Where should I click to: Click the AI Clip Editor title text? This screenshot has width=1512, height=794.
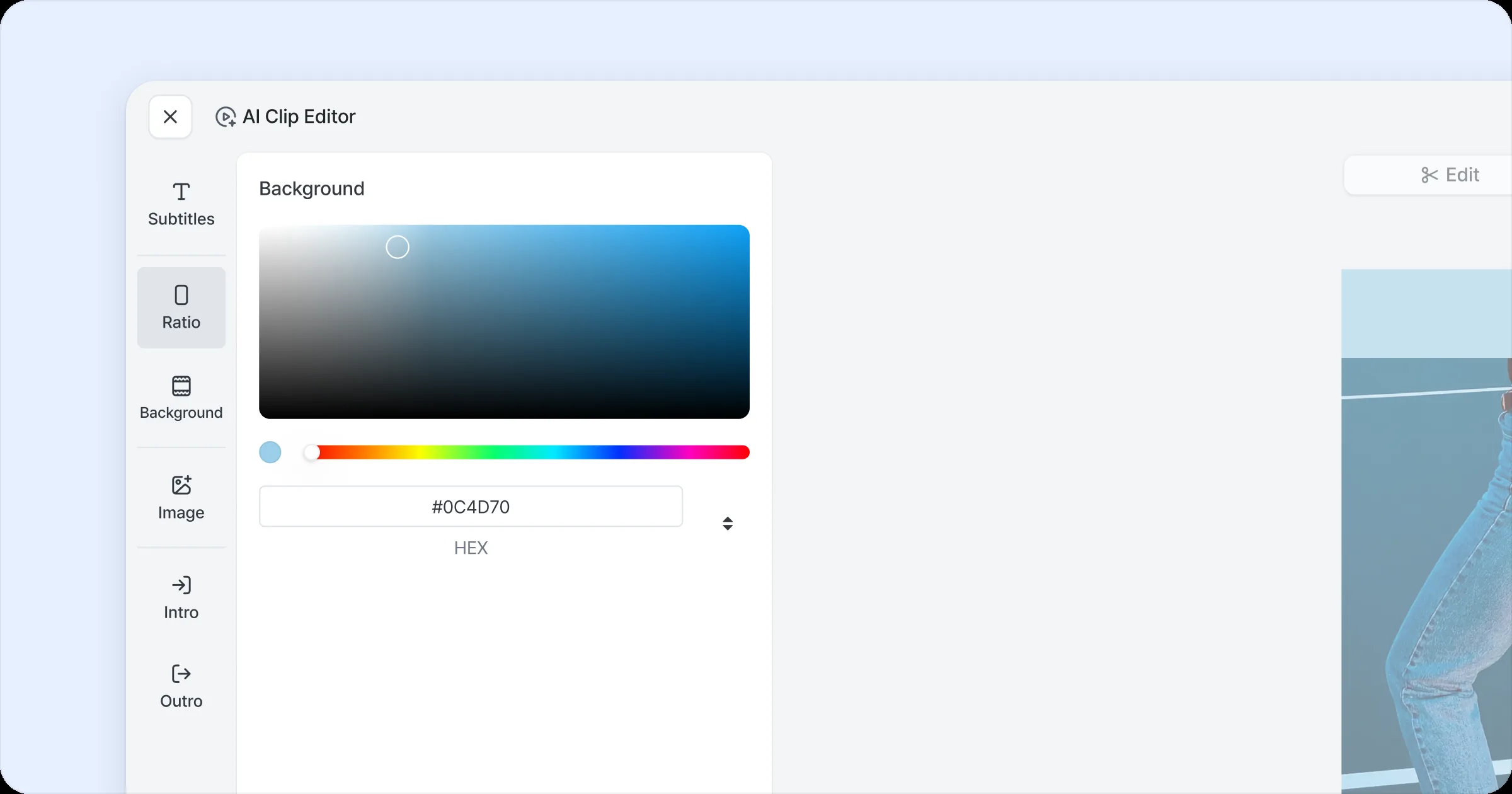(x=299, y=117)
